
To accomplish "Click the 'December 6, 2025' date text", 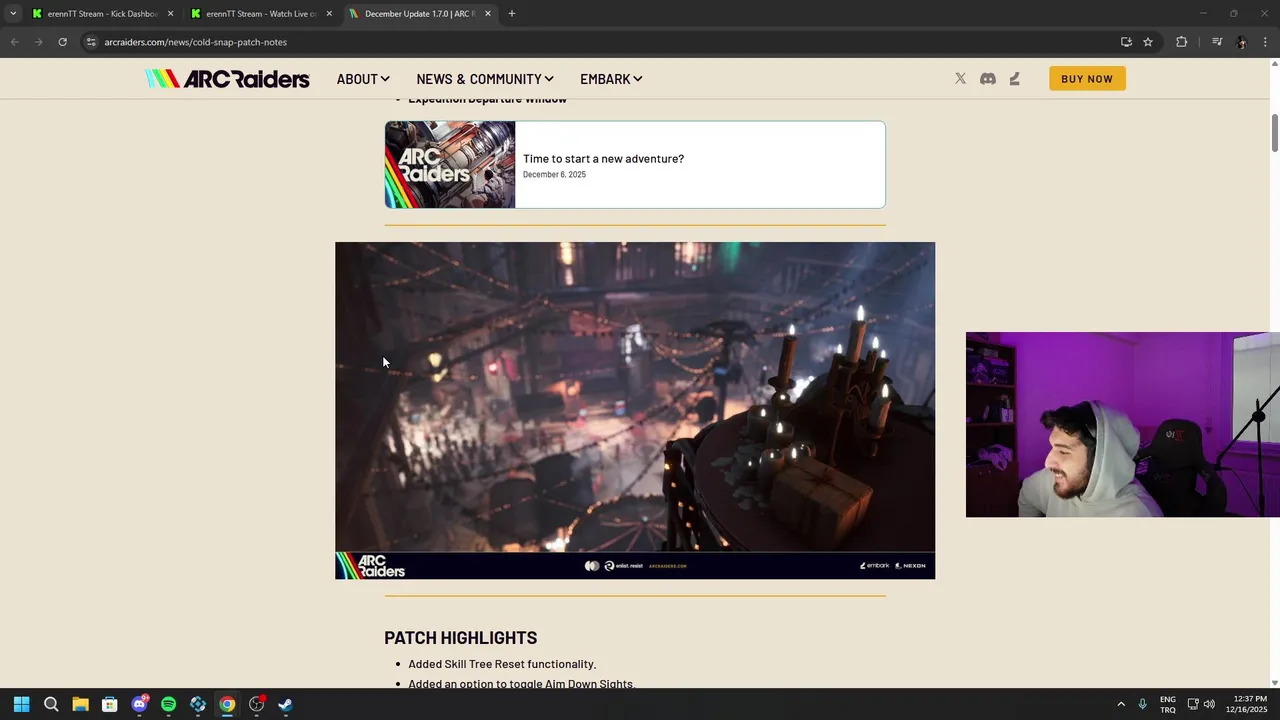I will [554, 174].
